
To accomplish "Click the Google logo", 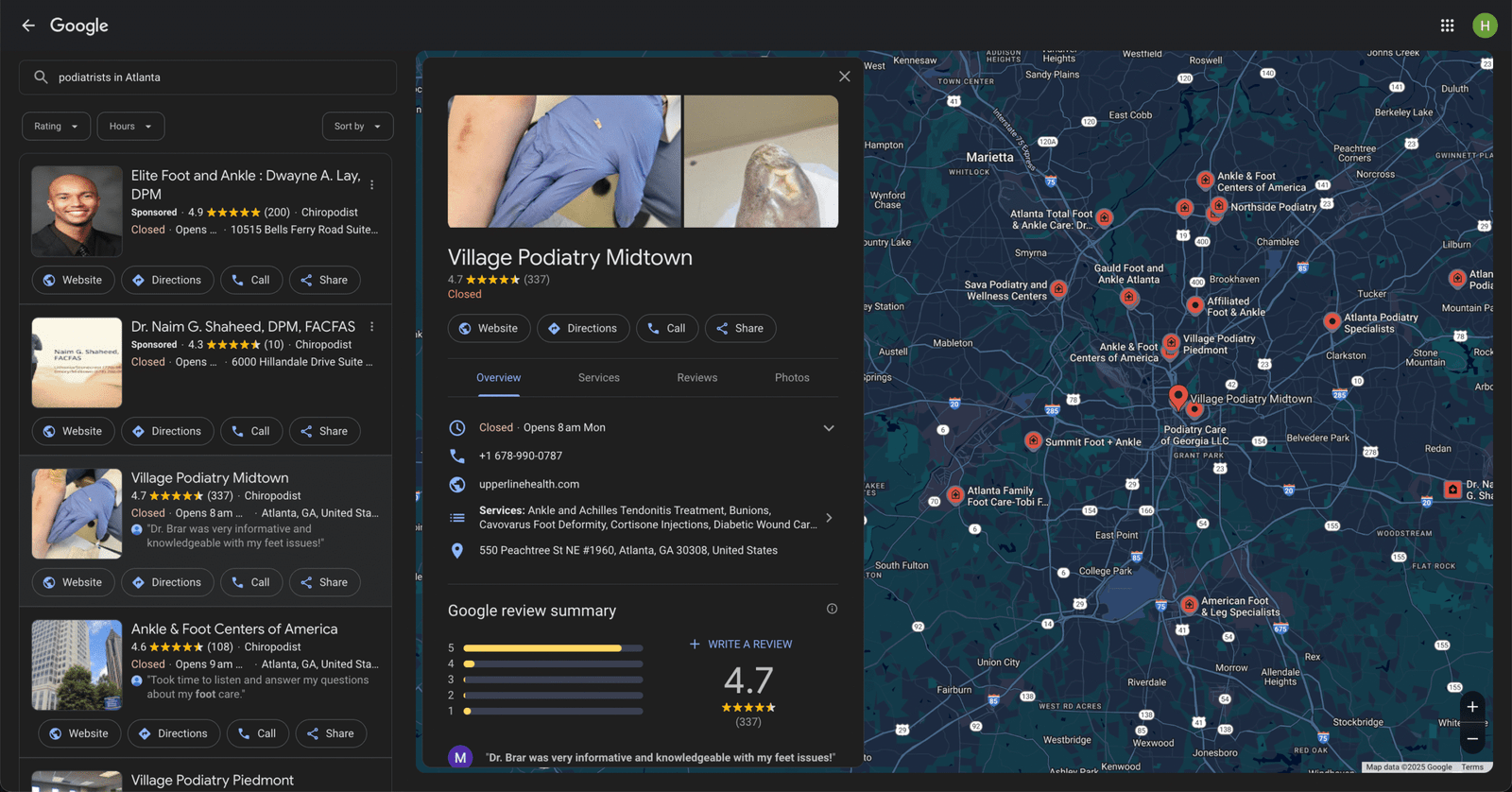I will tap(79, 26).
